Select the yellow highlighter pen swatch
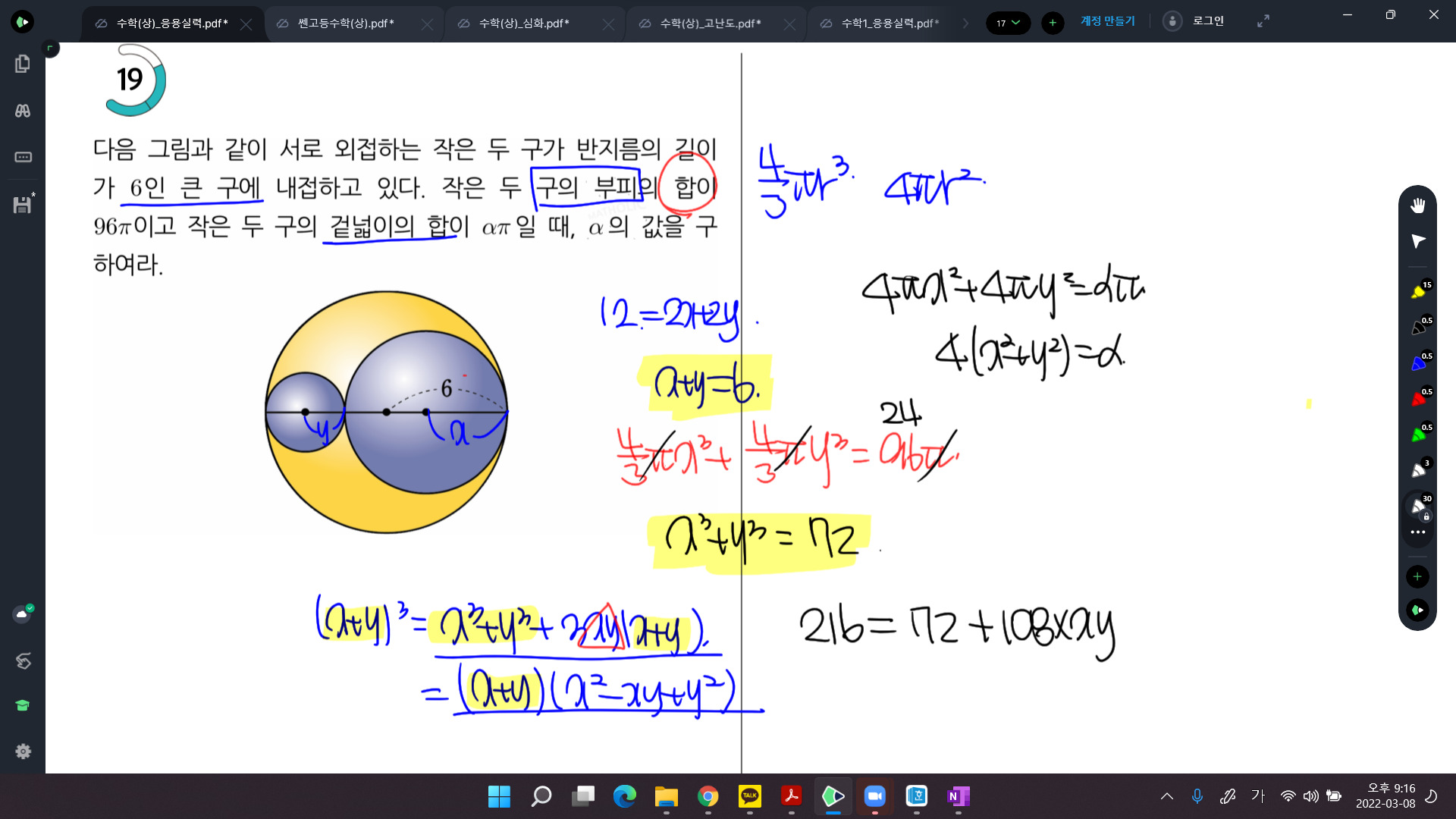 (x=1417, y=292)
